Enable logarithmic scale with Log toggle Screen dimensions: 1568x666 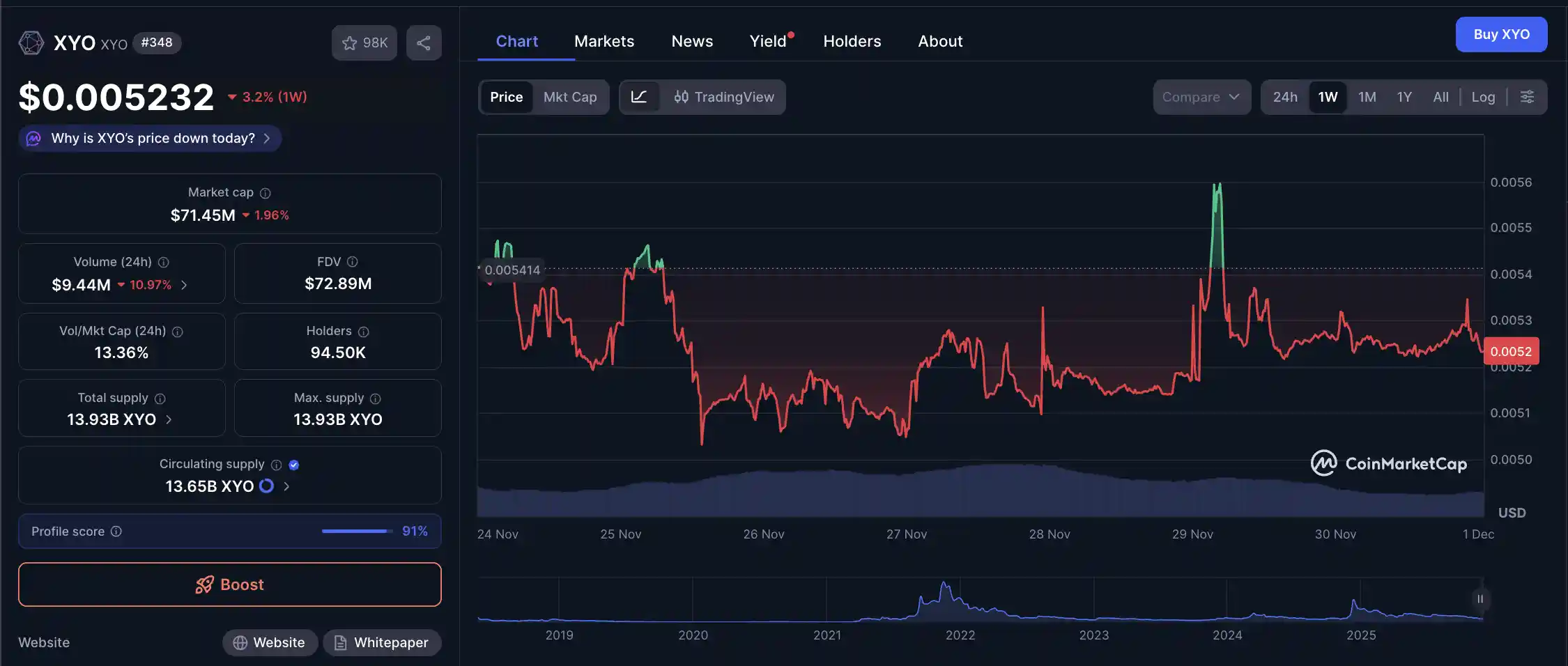[1483, 97]
